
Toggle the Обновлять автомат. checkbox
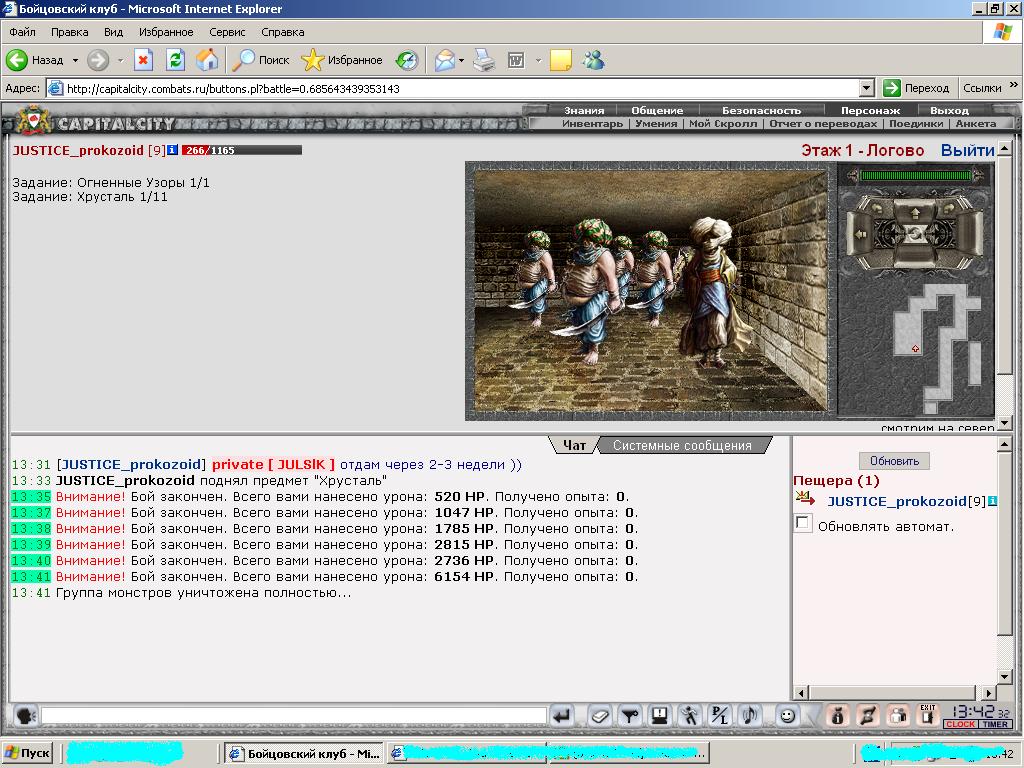[803, 523]
